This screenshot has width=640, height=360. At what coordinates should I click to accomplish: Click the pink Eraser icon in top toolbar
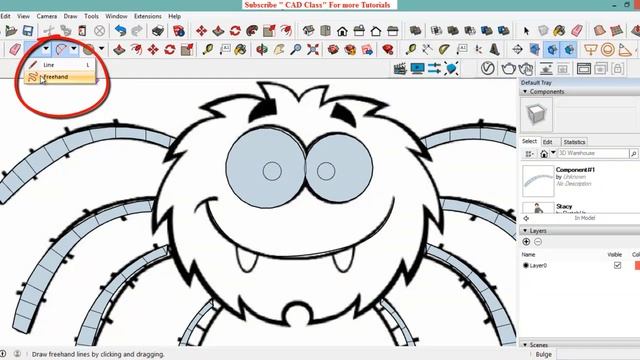[x=577, y=31]
